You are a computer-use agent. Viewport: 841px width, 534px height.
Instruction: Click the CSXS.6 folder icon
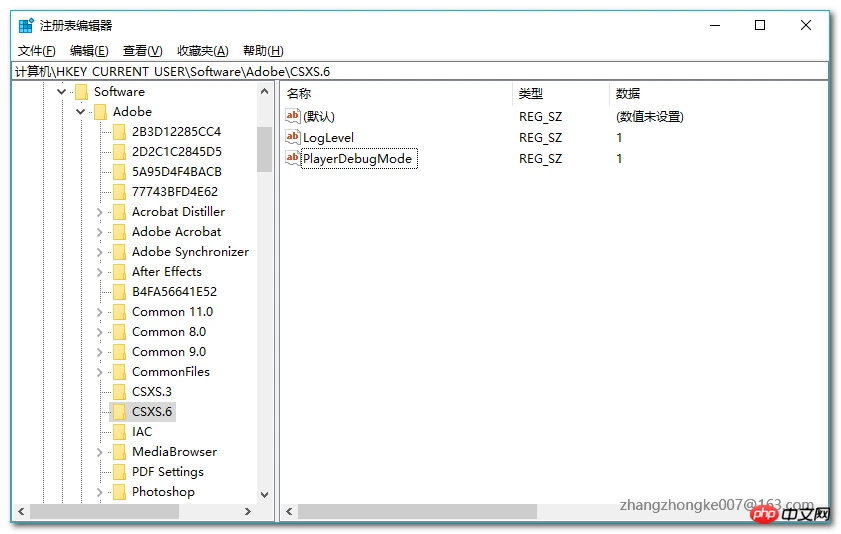120,412
